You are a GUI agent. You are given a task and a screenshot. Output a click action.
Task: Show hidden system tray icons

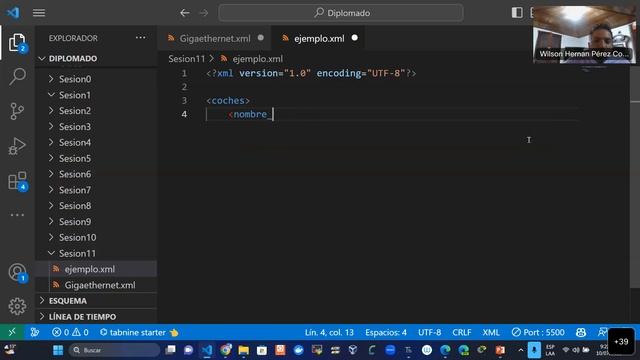coord(520,350)
